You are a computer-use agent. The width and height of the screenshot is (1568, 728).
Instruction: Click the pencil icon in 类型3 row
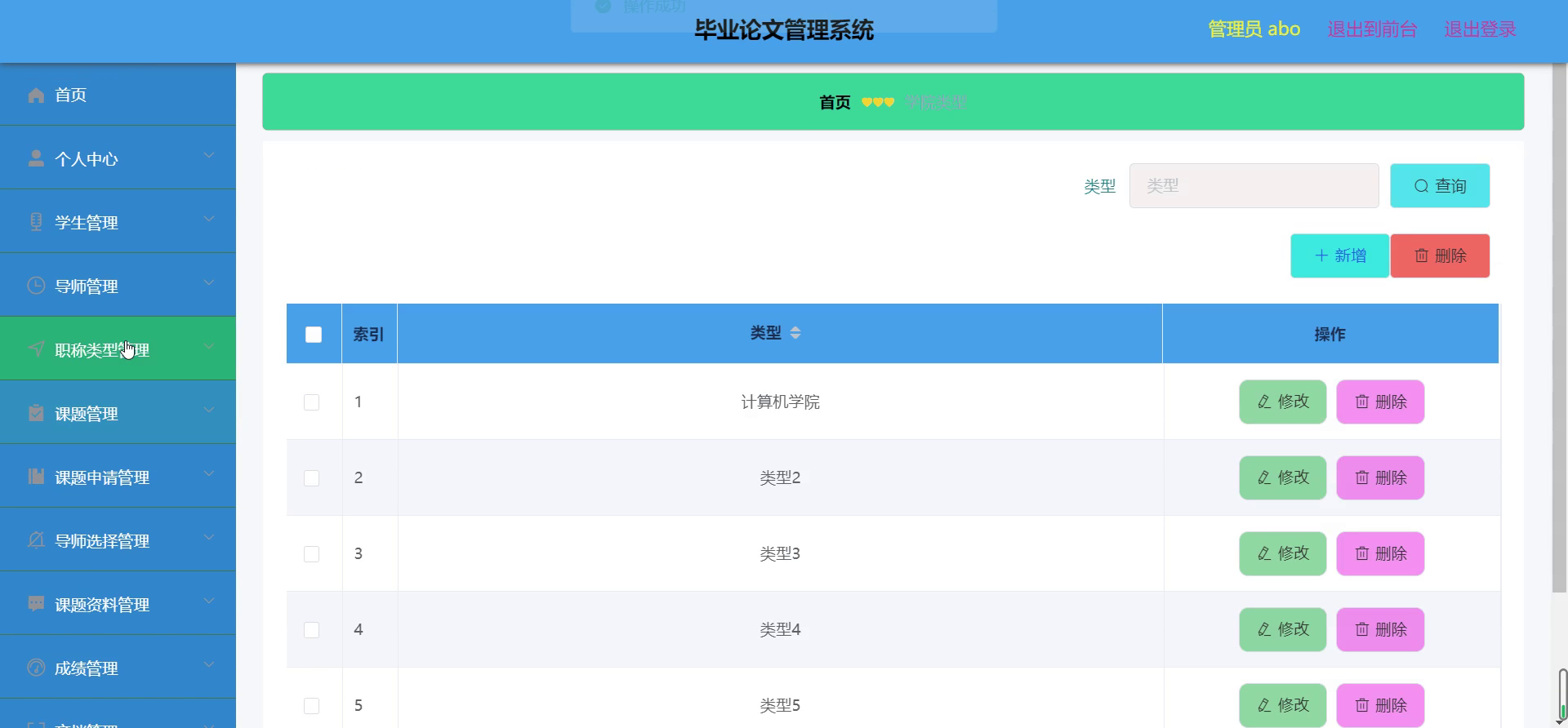click(1264, 553)
